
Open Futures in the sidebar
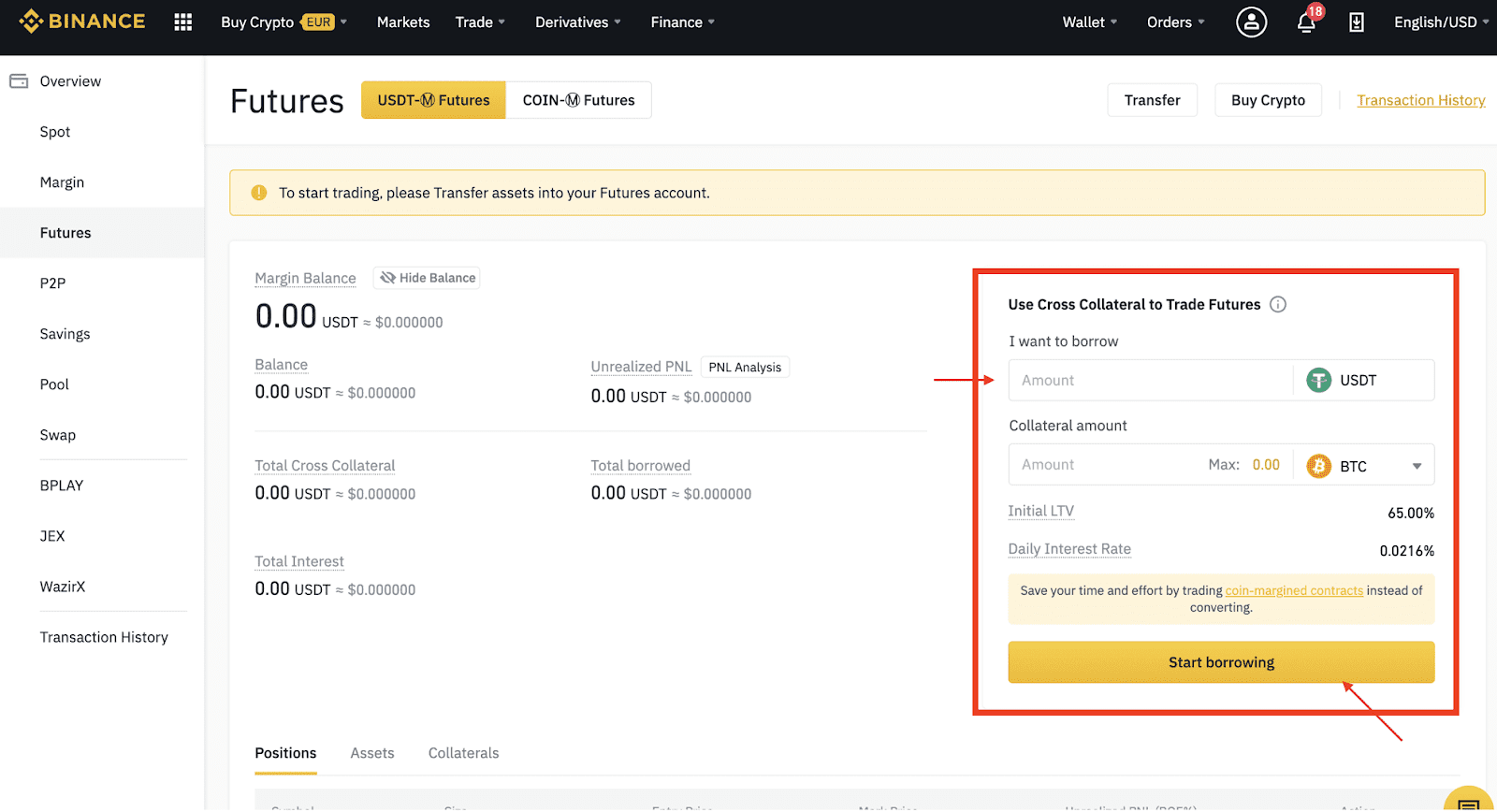pos(102,233)
